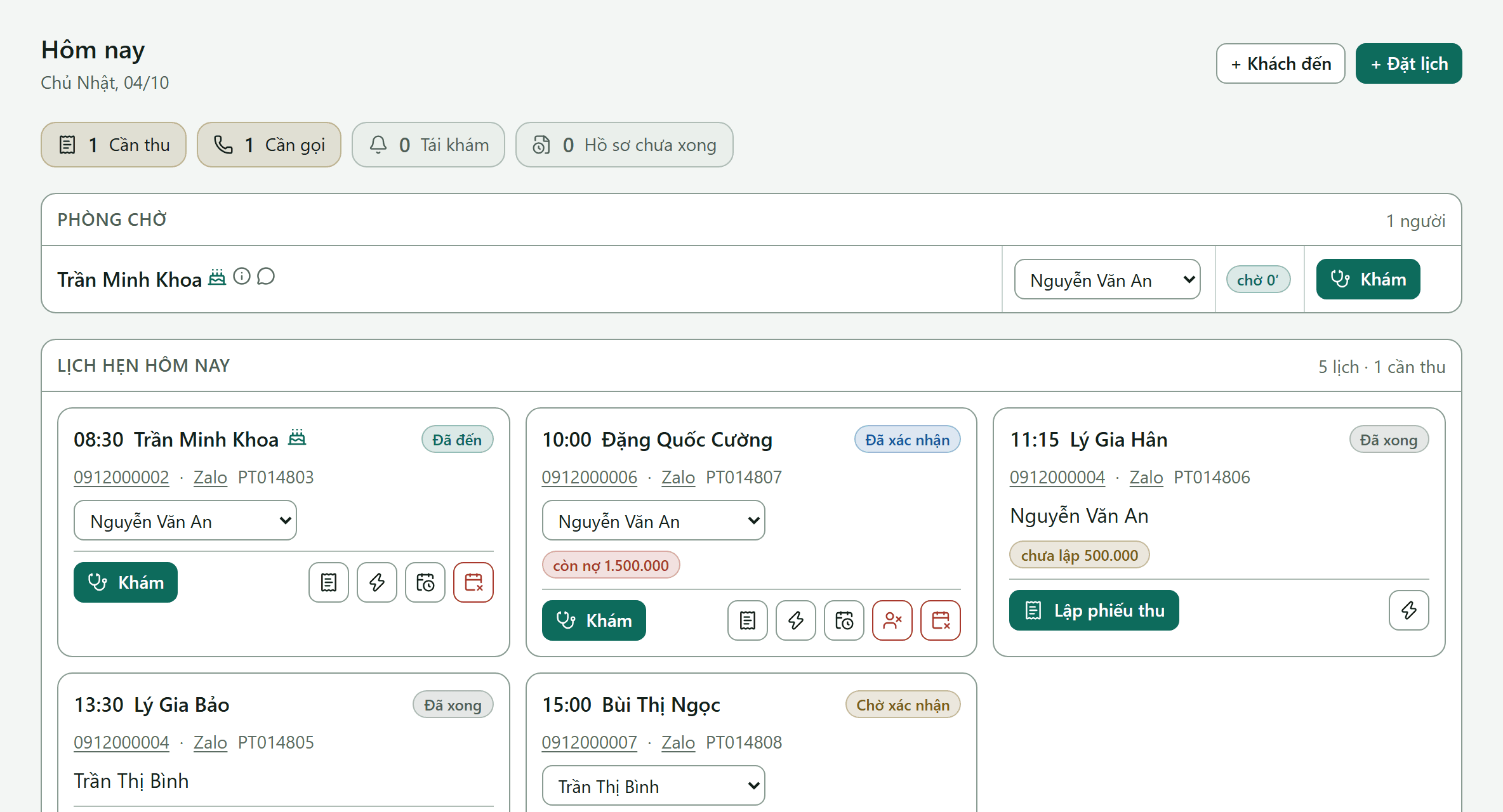The height and width of the screenshot is (812, 1503).
Task: Click the chờ 0′ waiting time badge
Action: (1259, 279)
